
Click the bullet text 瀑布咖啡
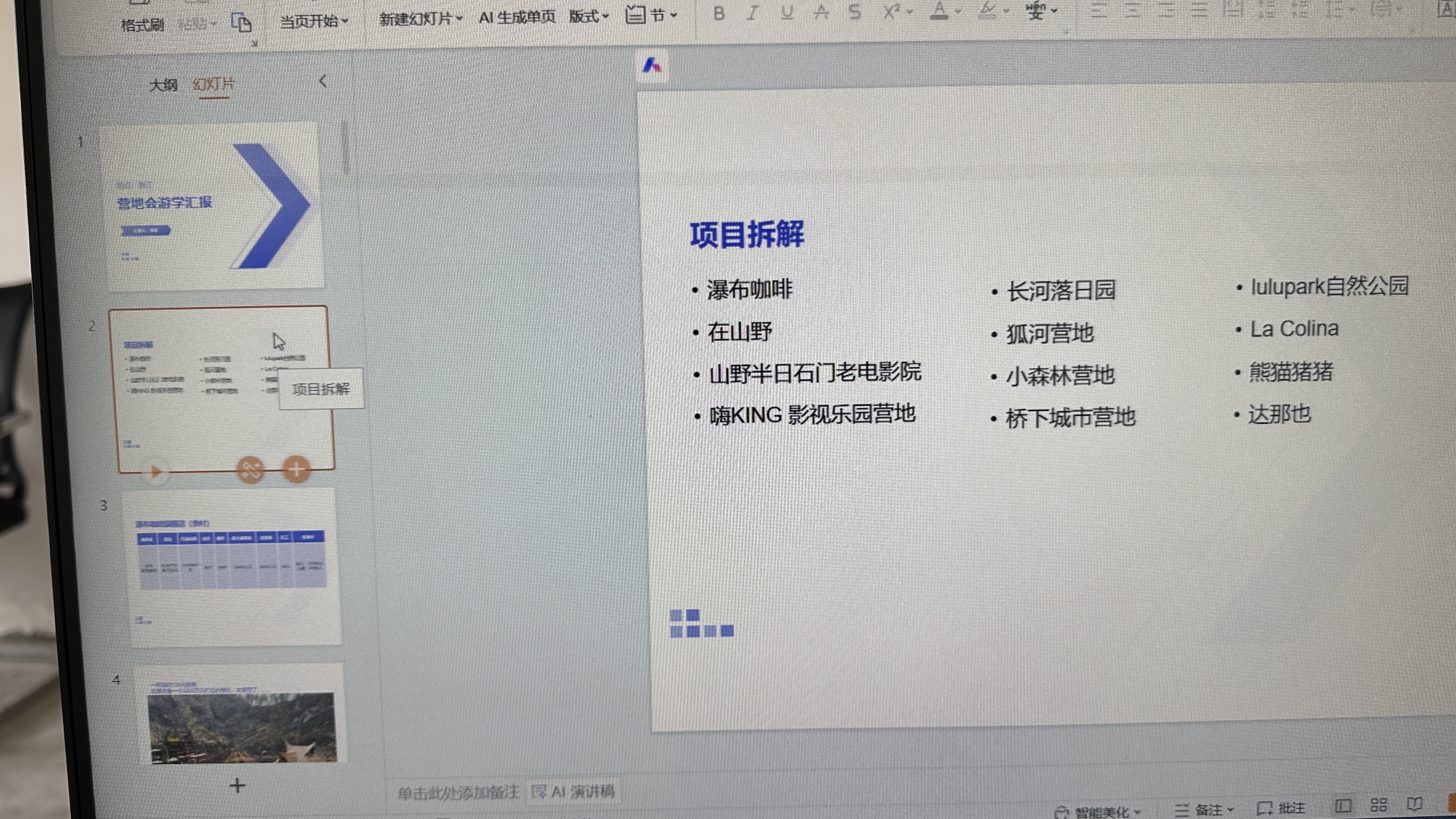(749, 290)
